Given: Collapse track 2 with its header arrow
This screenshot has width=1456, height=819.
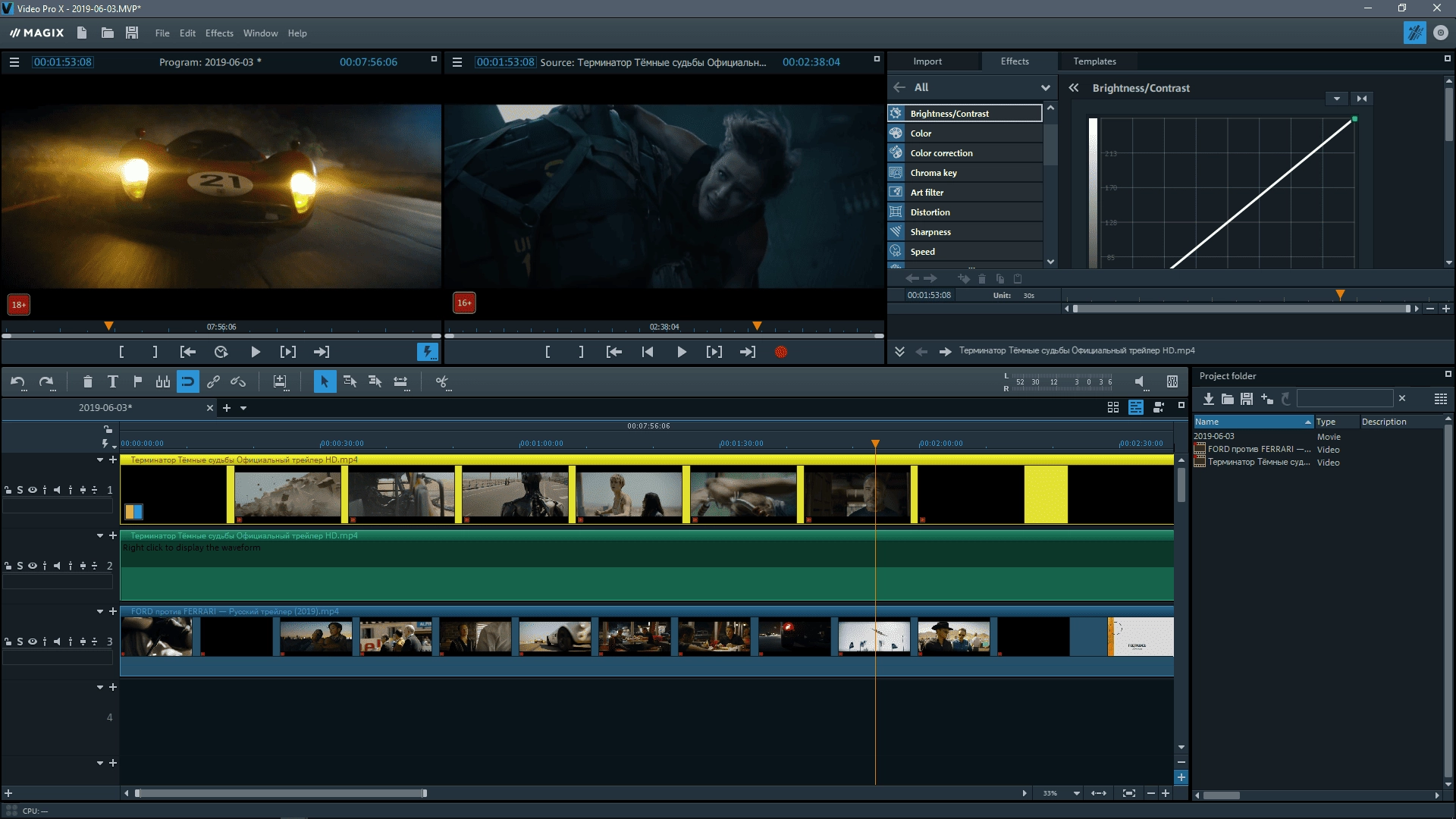Looking at the screenshot, I should [x=100, y=535].
